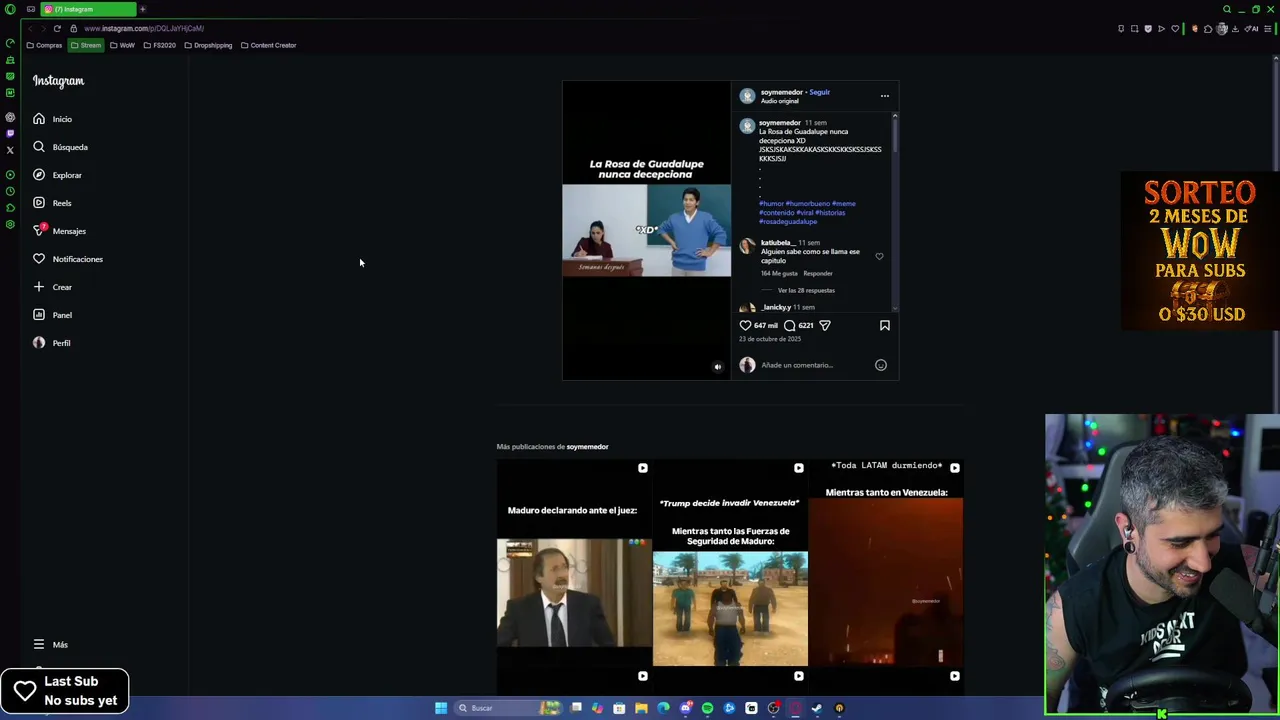The image size is (1280, 720).
Task: Open the browser AI assistant button
Action: (1251, 29)
